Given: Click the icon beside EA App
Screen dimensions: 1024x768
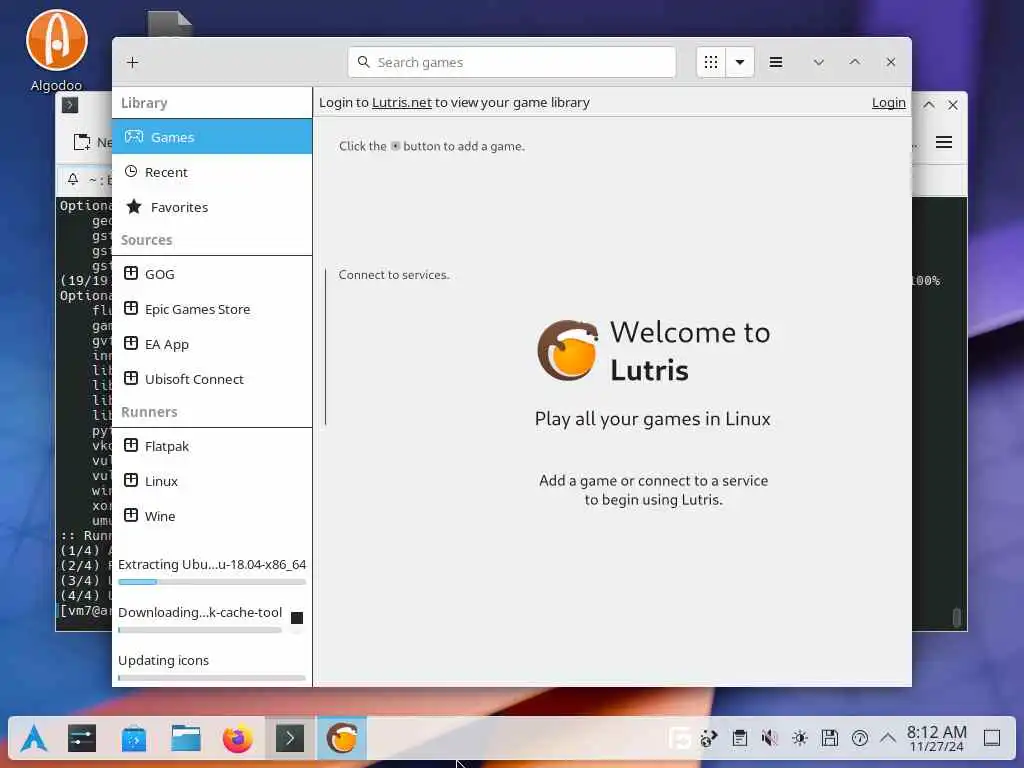Looking at the screenshot, I should [x=131, y=344].
